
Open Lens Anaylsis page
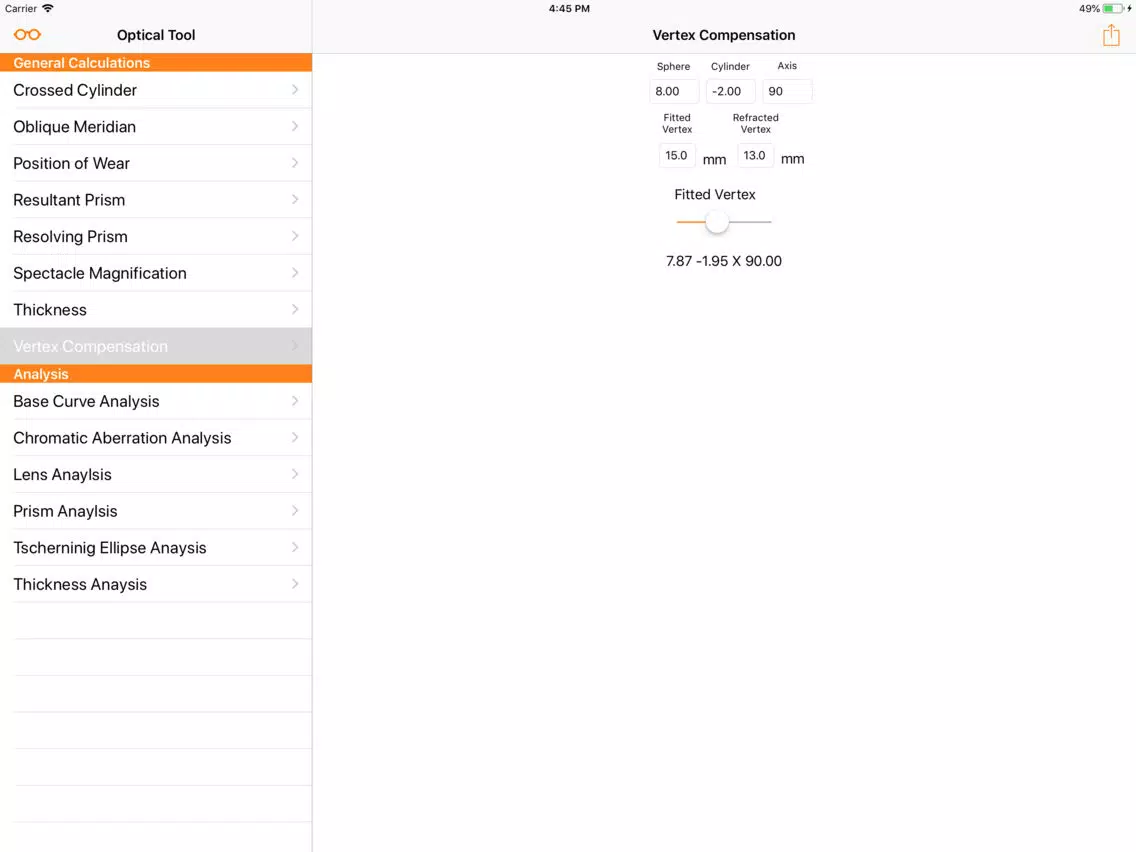point(156,475)
